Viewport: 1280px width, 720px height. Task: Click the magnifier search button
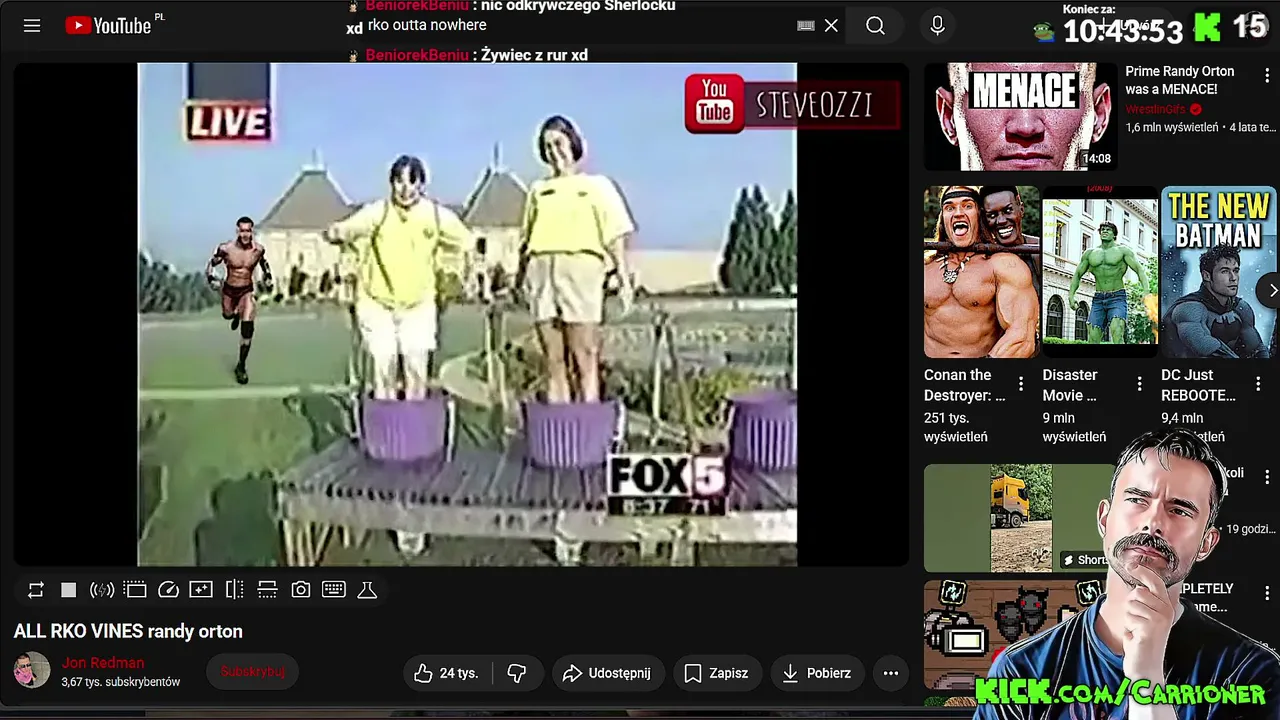(x=875, y=26)
